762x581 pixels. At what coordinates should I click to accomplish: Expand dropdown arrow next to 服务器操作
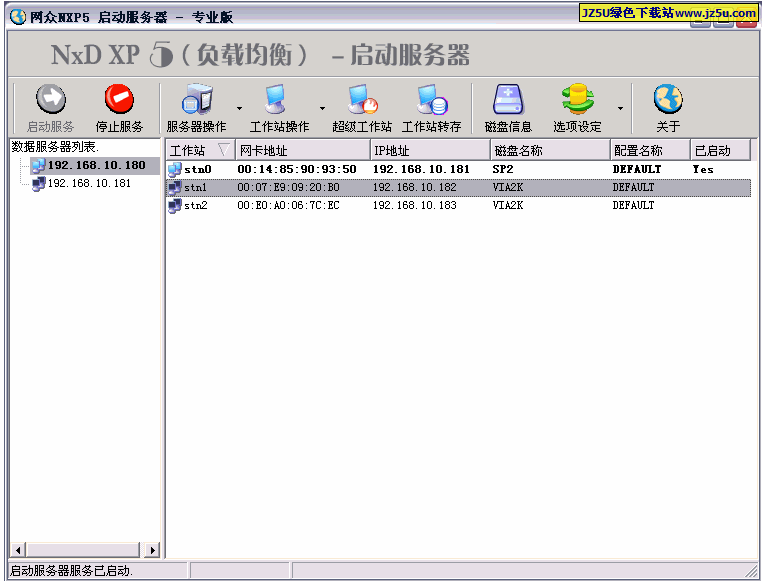pos(239,108)
